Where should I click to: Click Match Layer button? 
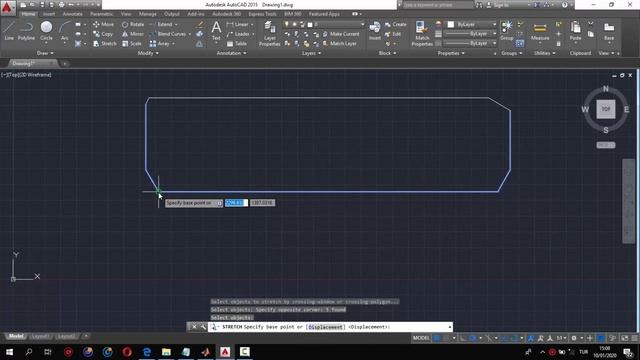pos(339,43)
